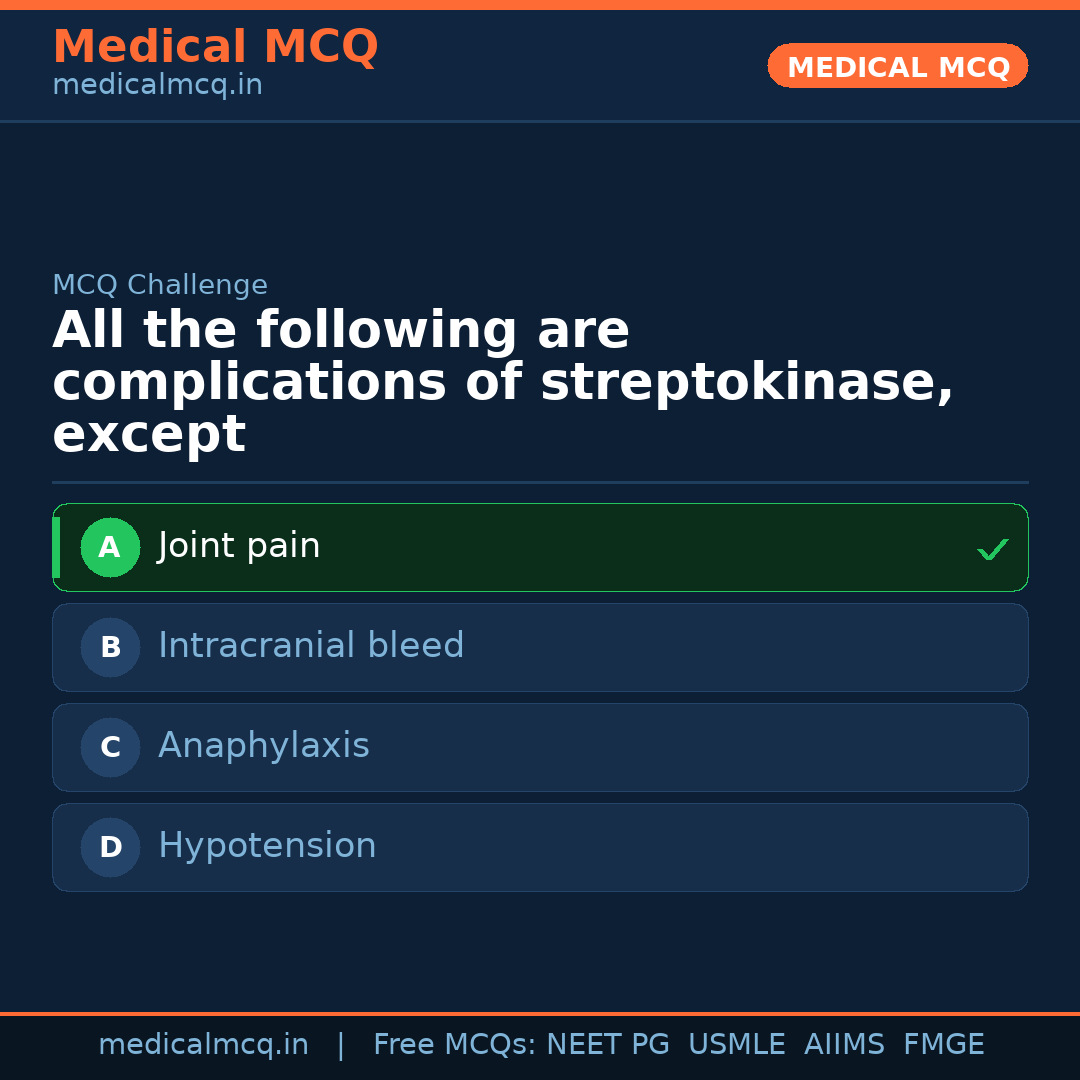
Task: Click the pipe separator in the footer
Action: click(x=341, y=1044)
